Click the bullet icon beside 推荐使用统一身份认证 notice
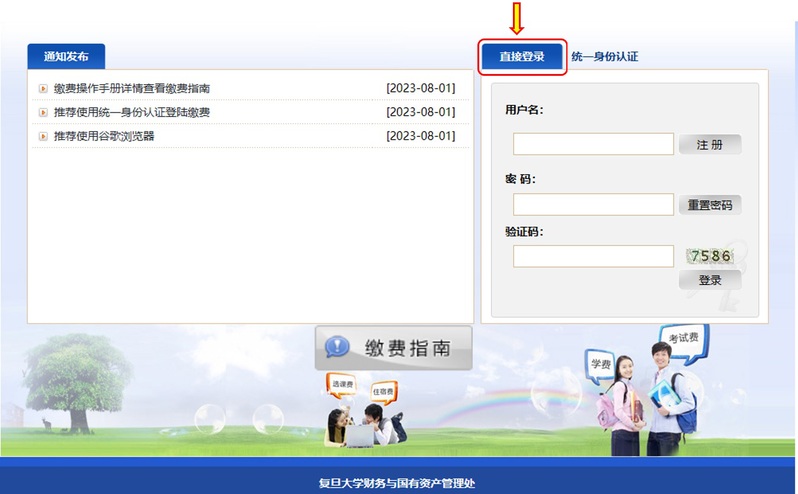This screenshot has width=798, height=494. tap(43, 112)
